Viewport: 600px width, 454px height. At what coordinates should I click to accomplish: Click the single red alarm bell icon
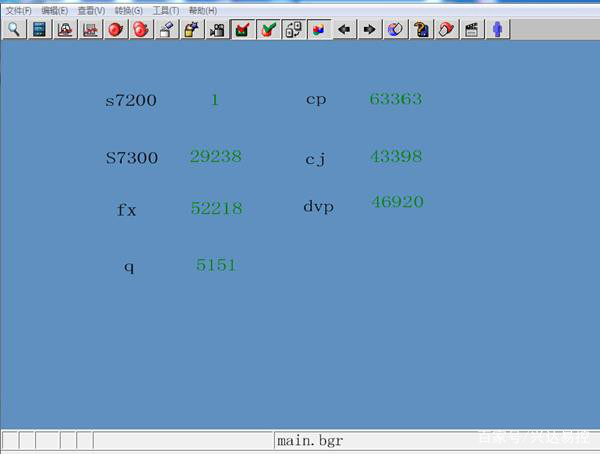[116, 29]
